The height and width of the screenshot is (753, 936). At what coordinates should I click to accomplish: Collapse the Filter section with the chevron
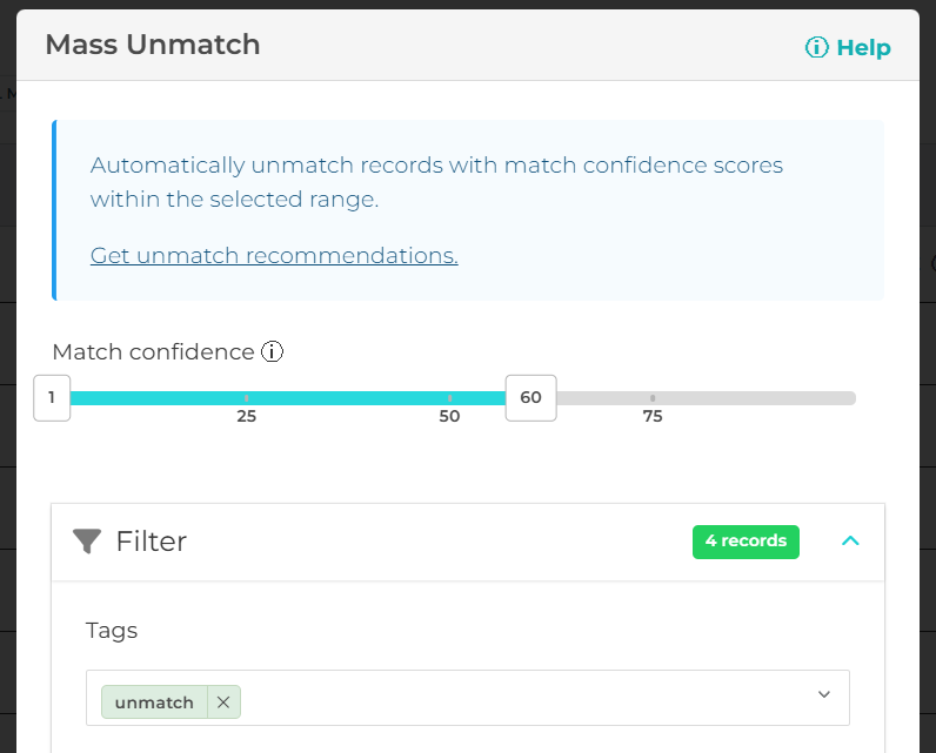850,541
